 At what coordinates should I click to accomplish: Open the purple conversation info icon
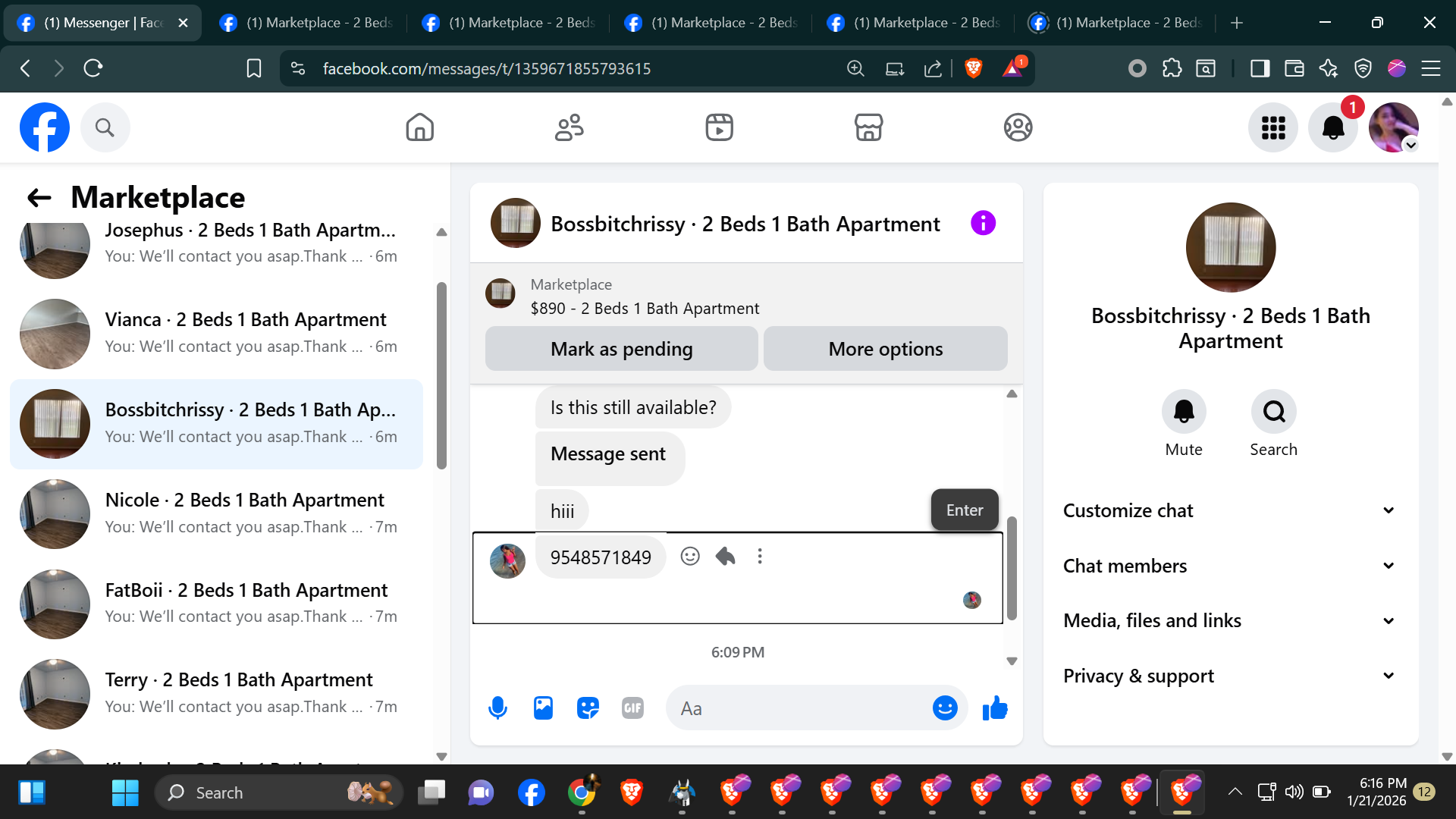point(983,224)
